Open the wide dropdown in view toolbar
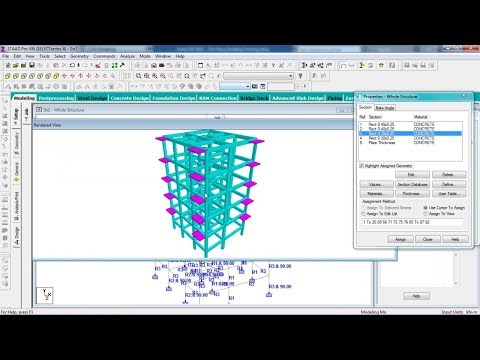The height and width of the screenshot is (360, 480). pos(258,76)
